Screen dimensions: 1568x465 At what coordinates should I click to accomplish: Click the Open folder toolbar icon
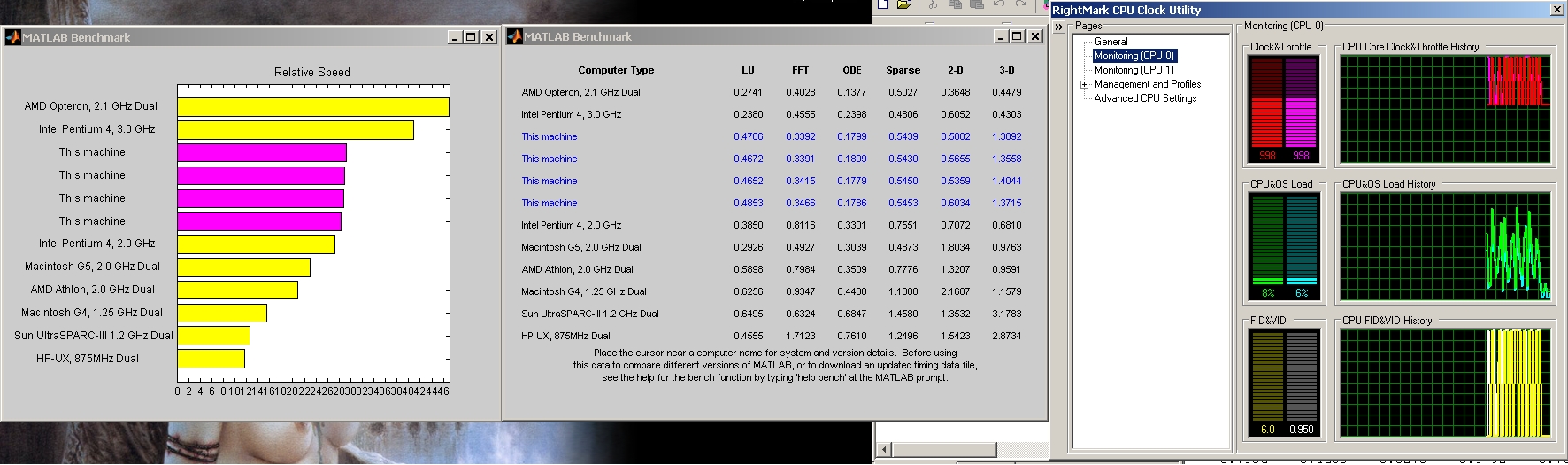click(x=903, y=4)
